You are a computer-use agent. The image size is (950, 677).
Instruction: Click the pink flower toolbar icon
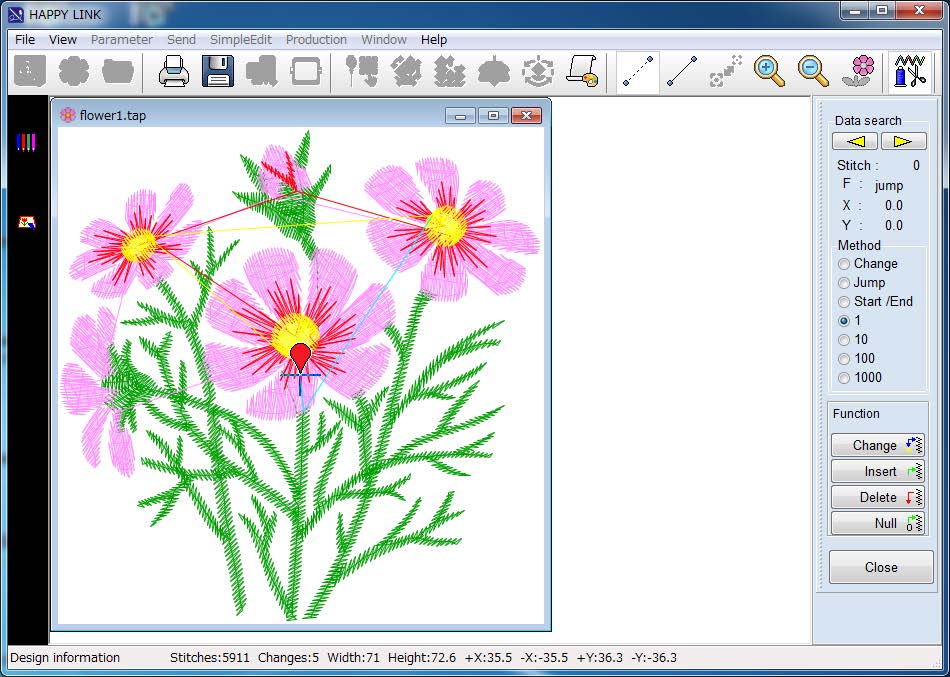tap(860, 72)
